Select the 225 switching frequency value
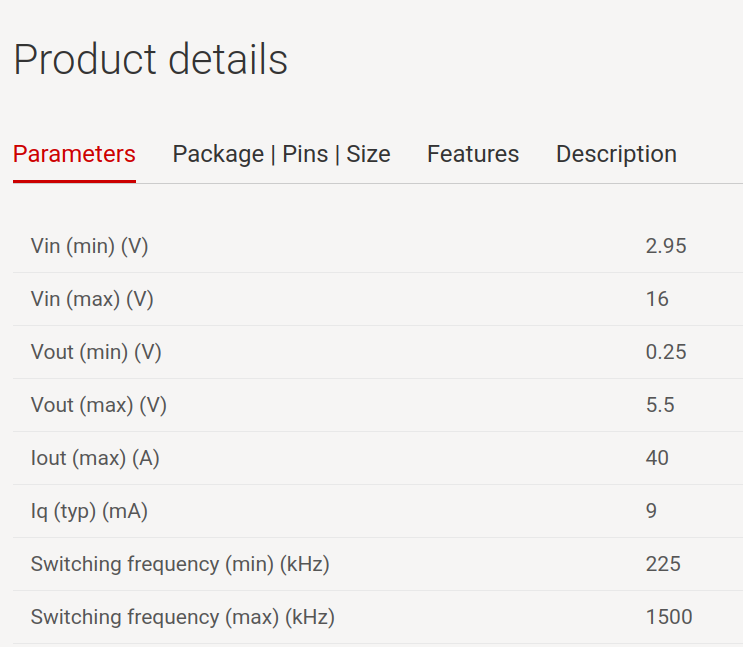 [x=663, y=565]
